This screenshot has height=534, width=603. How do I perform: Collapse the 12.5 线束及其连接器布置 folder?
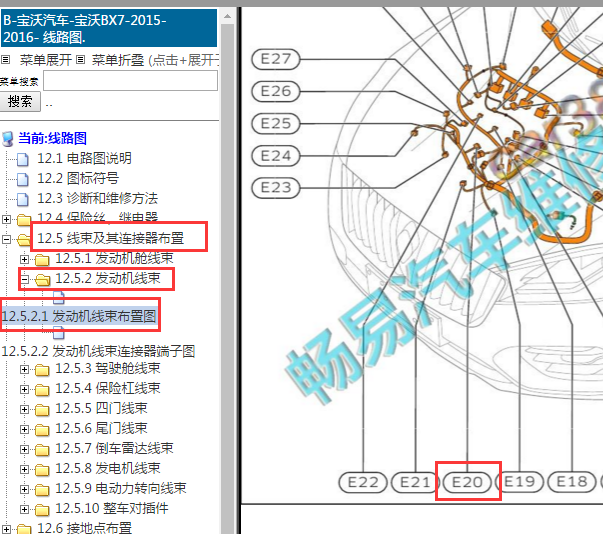point(6,240)
